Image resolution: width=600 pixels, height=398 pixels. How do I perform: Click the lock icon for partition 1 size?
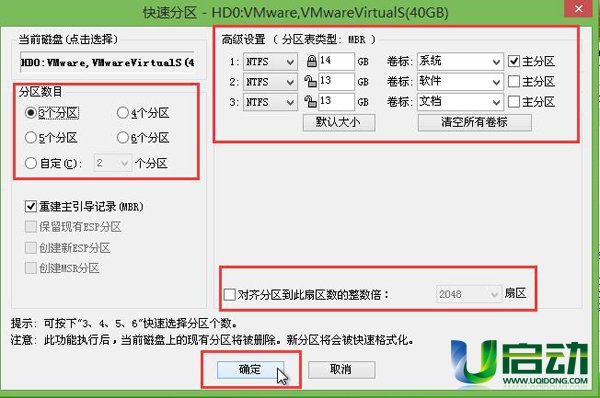[311, 61]
